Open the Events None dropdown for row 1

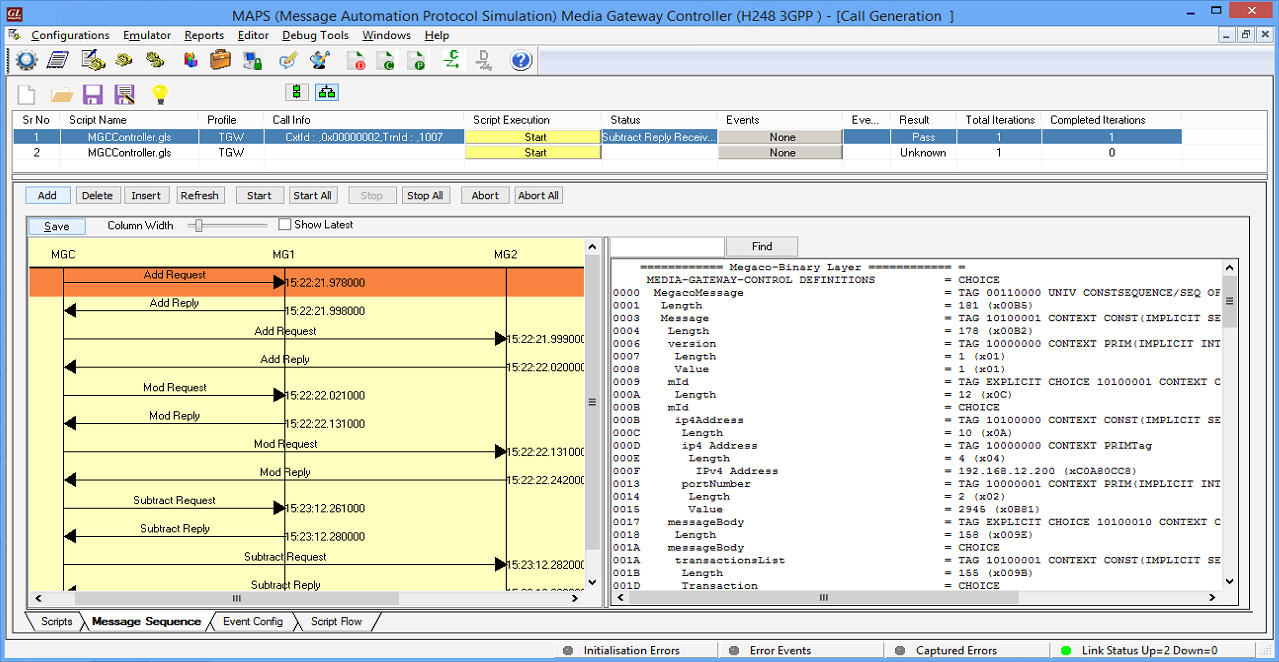click(x=780, y=137)
